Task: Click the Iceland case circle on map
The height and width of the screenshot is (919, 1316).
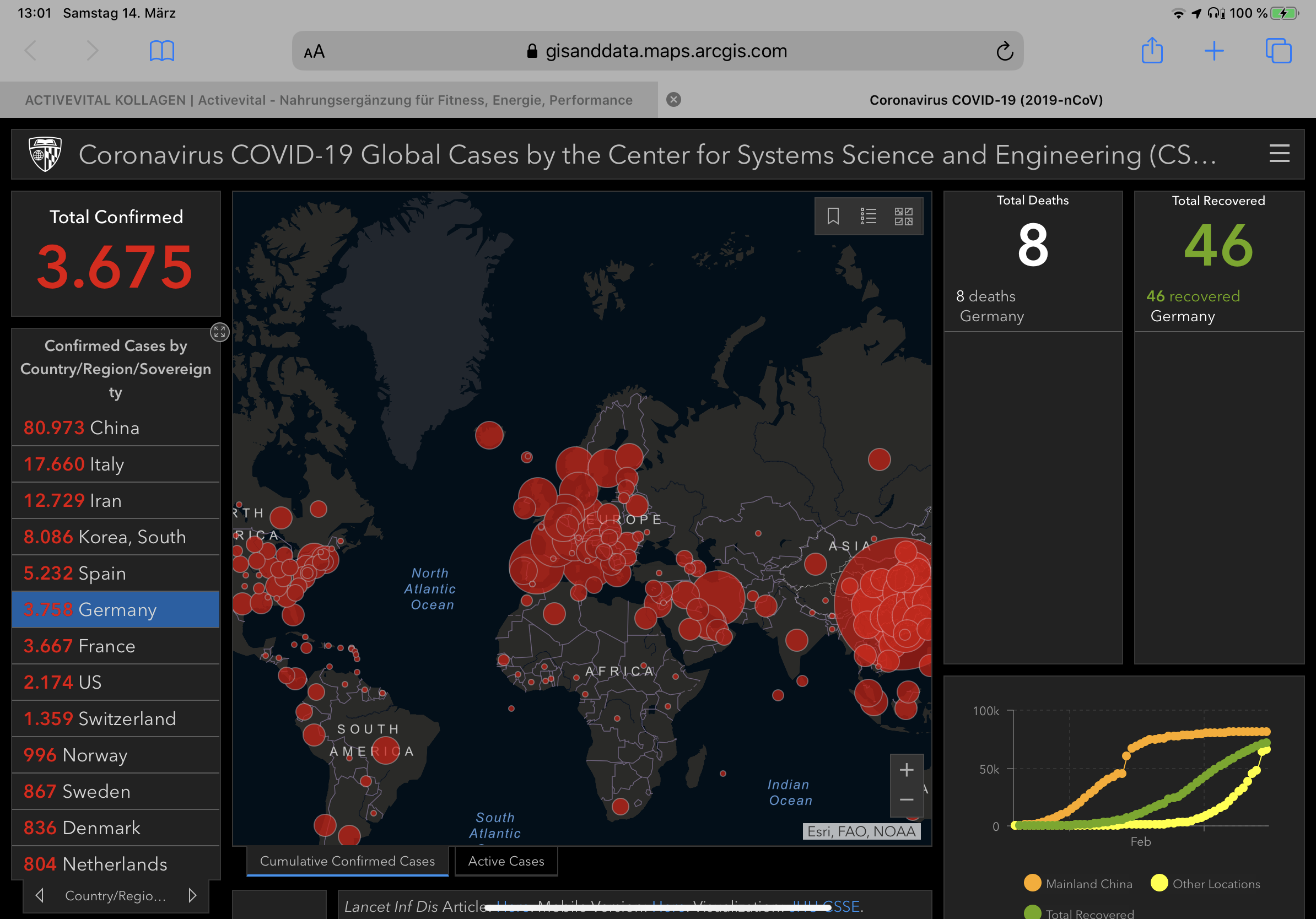Action: pos(489,435)
